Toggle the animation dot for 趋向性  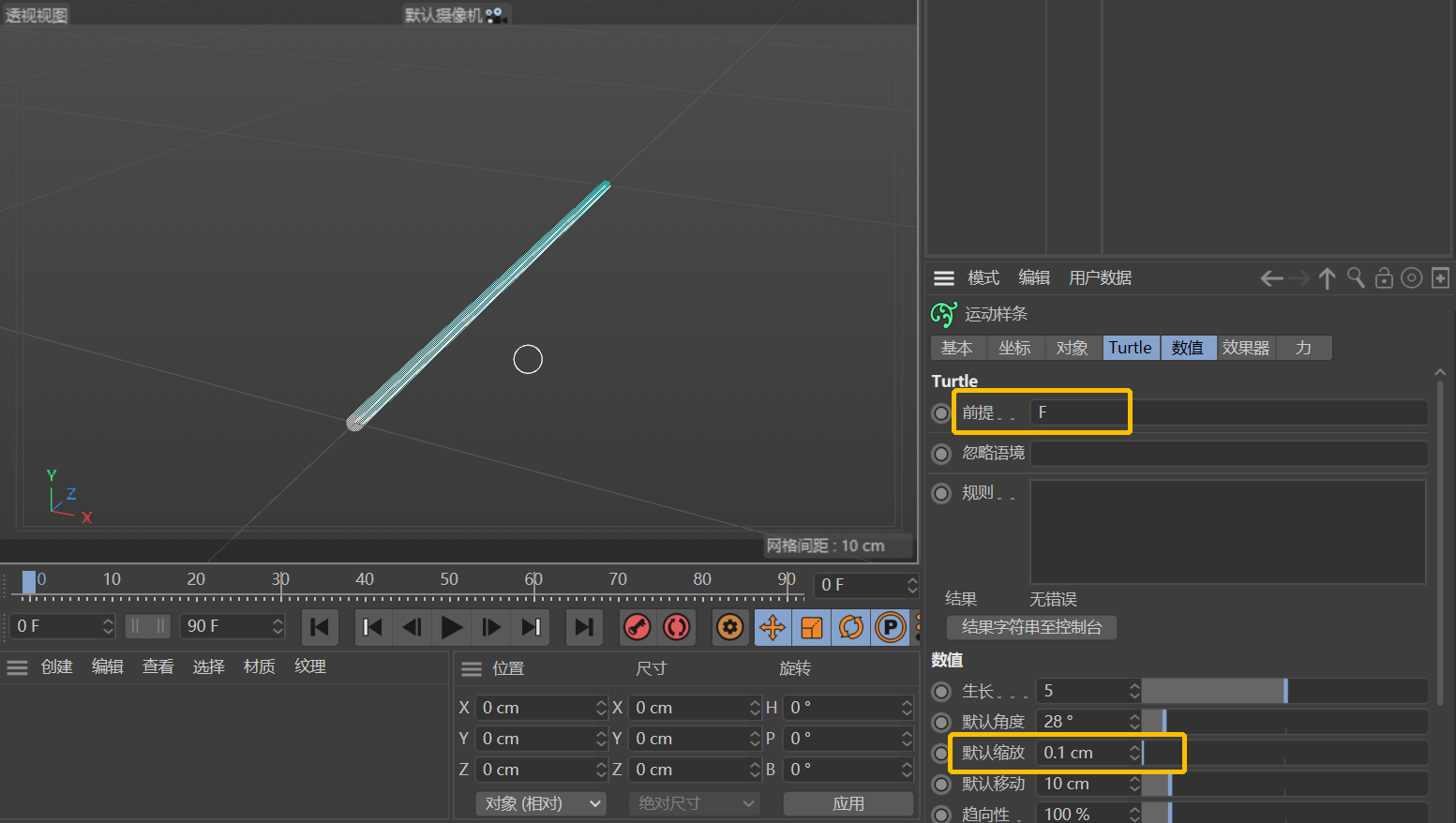(941, 815)
